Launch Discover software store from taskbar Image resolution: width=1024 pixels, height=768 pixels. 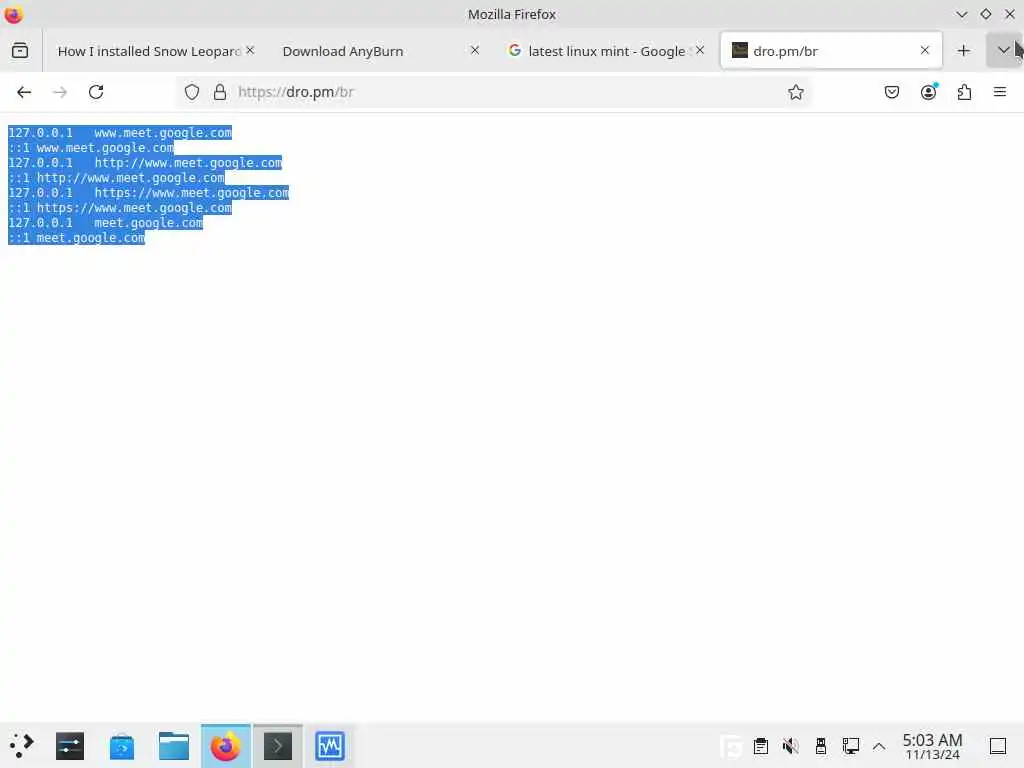click(x=122, y=746)
